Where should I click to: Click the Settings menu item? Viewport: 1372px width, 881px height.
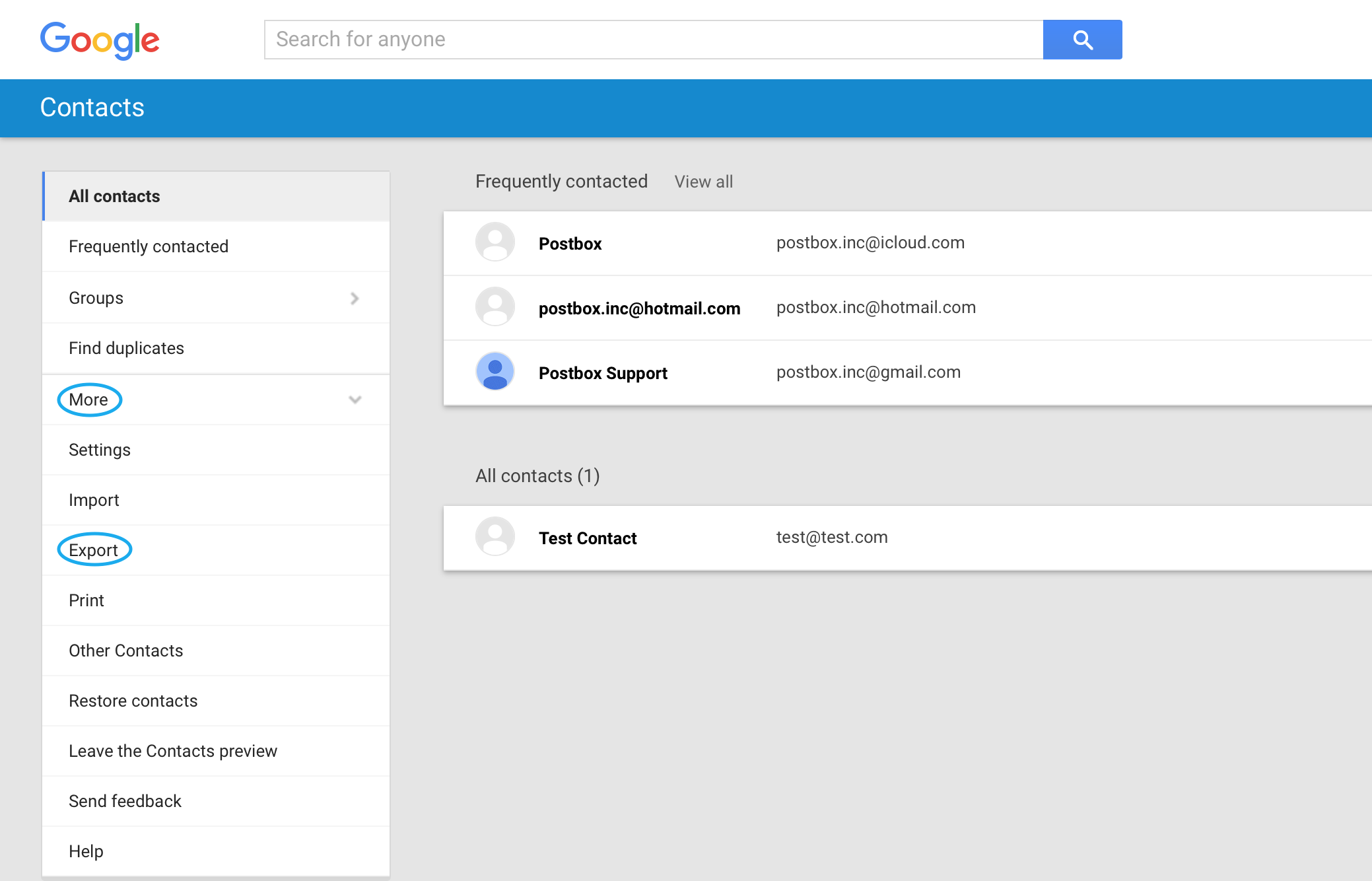(100, 449)
